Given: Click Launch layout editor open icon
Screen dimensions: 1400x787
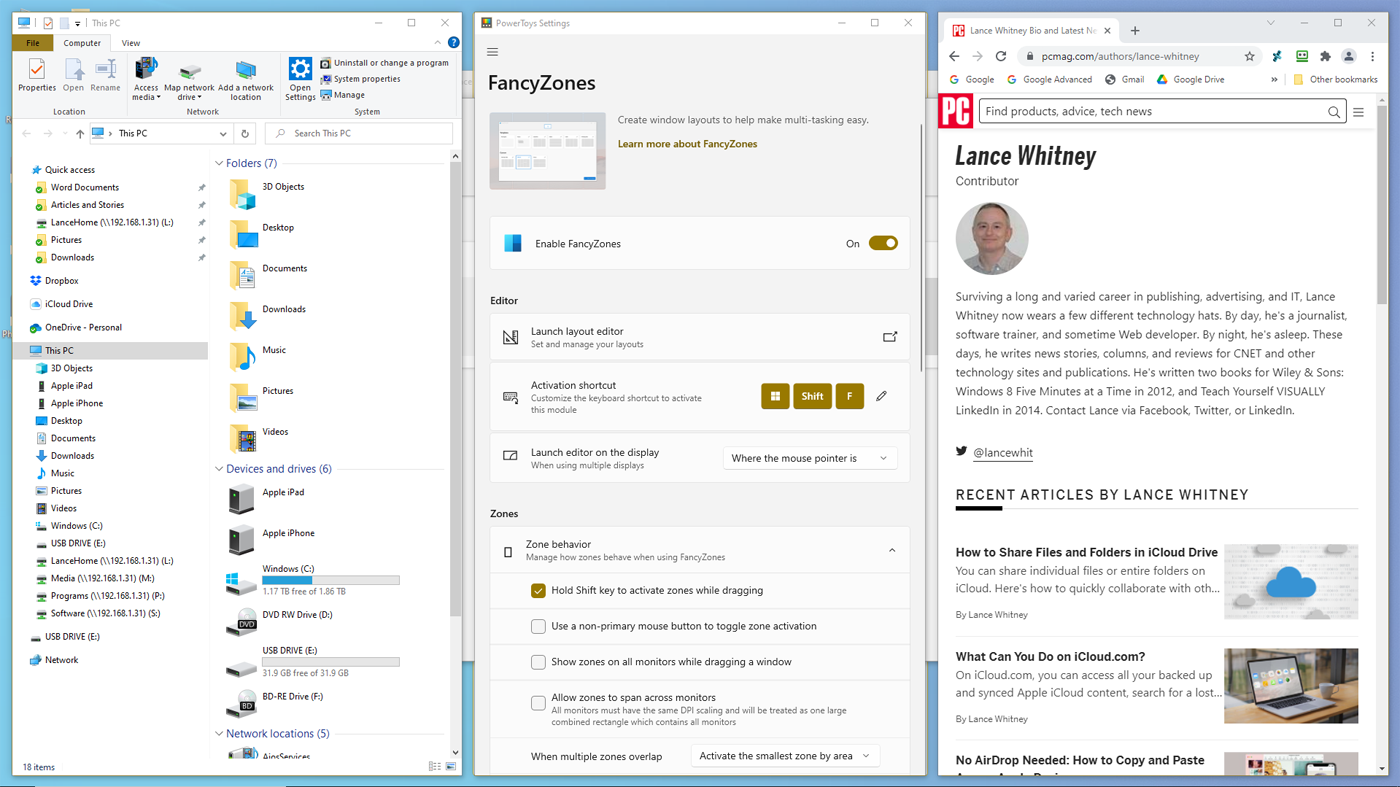Looking at the screenshot, I should point(889,337).
